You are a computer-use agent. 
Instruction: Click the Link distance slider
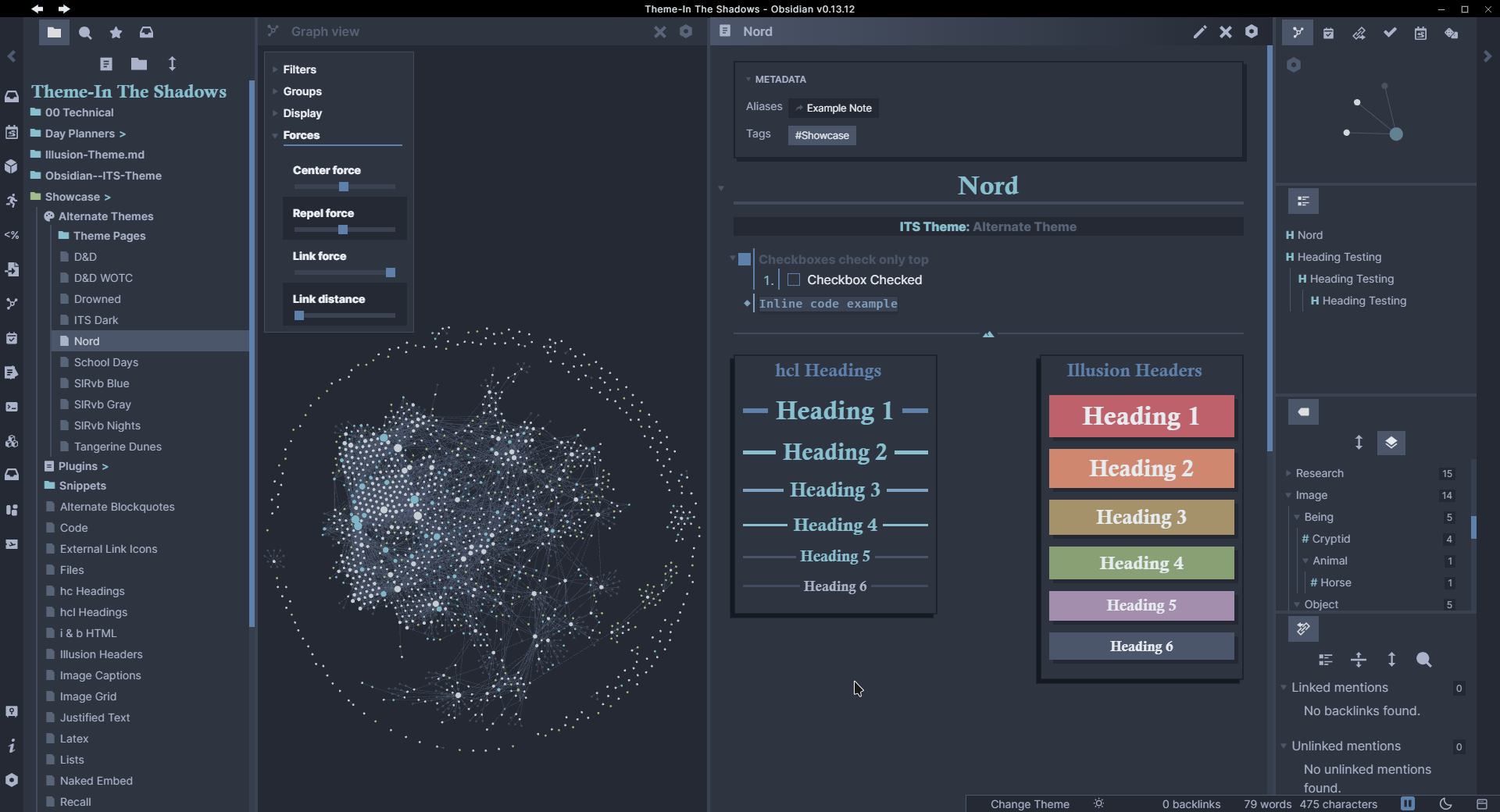[345, 316]
